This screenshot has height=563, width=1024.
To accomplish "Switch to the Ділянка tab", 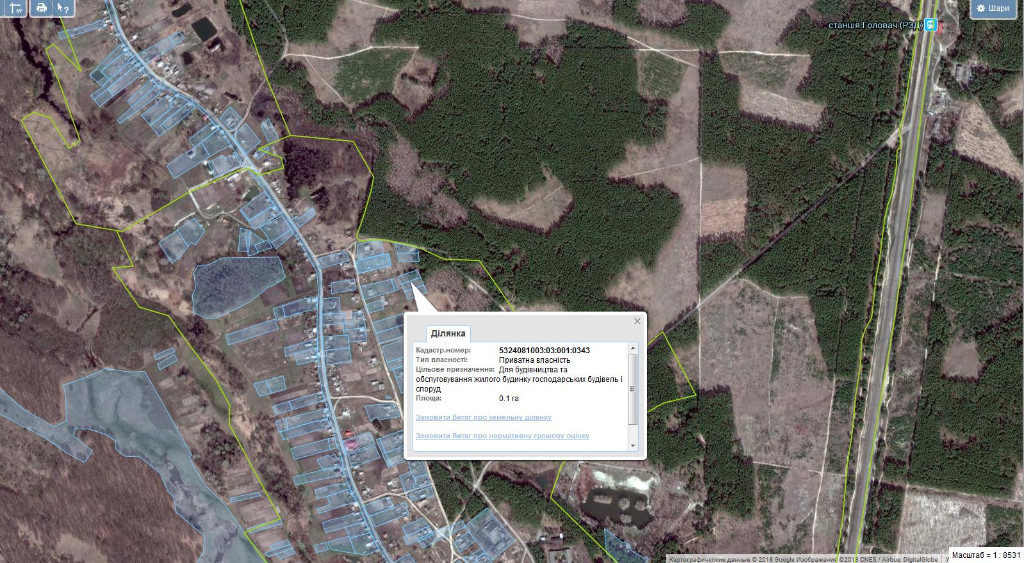I will [x=447, y=333].
